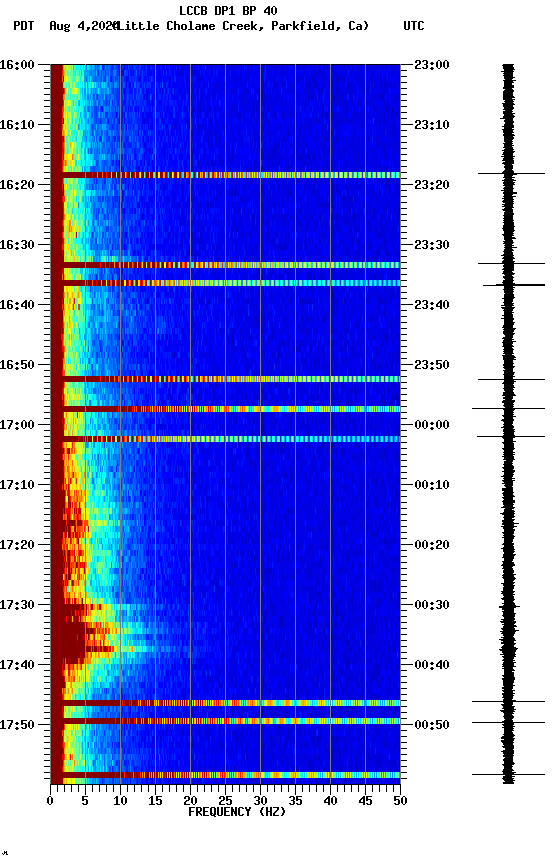Viewport: 552px width, 864px height.
Task: Click the "17:30" PDT time label
Action: click(x=17, y=605)
